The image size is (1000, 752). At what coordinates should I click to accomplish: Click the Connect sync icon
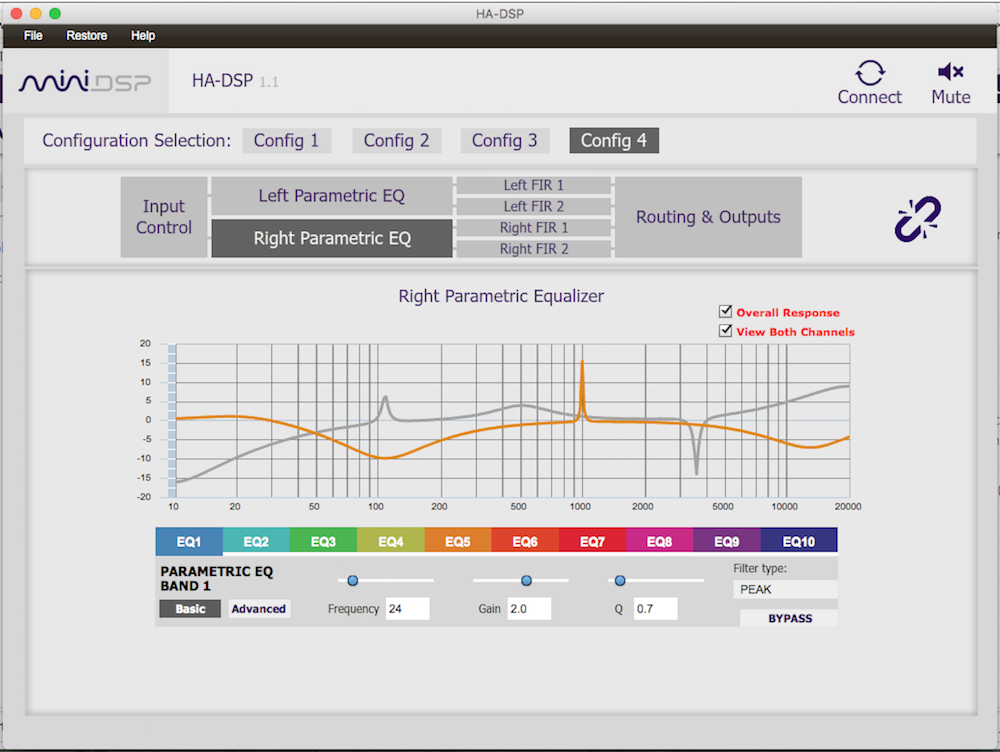[869, 73]
